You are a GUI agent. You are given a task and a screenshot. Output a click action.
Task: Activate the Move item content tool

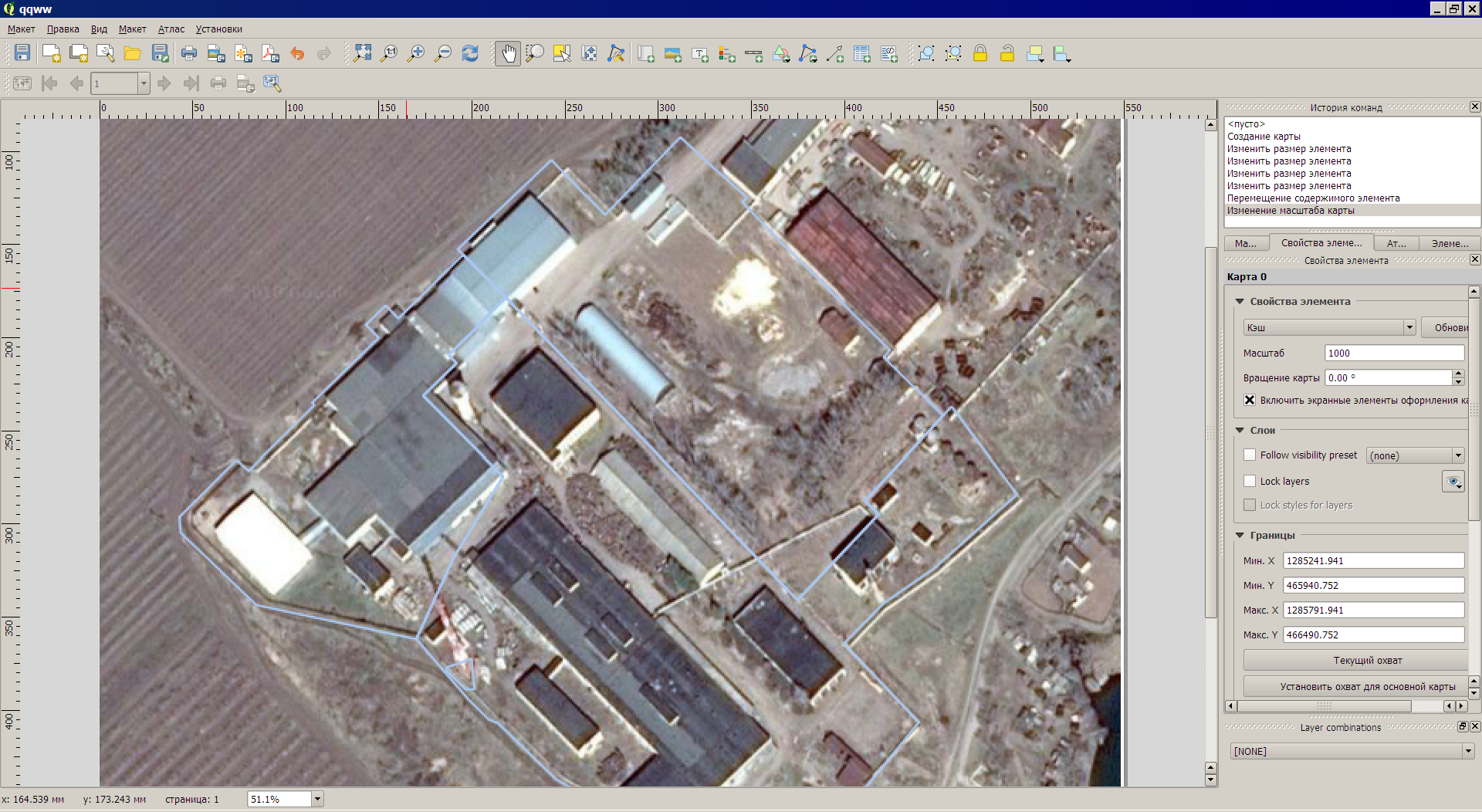(x=589, y=53)
